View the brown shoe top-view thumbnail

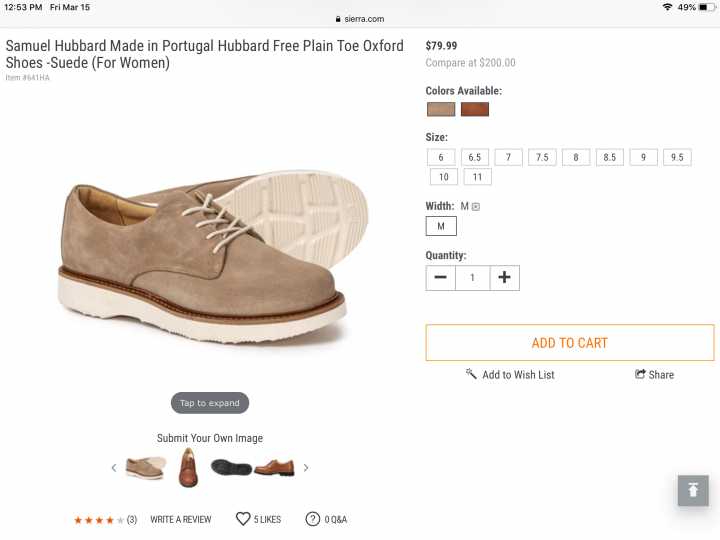[x=188, y=468]
